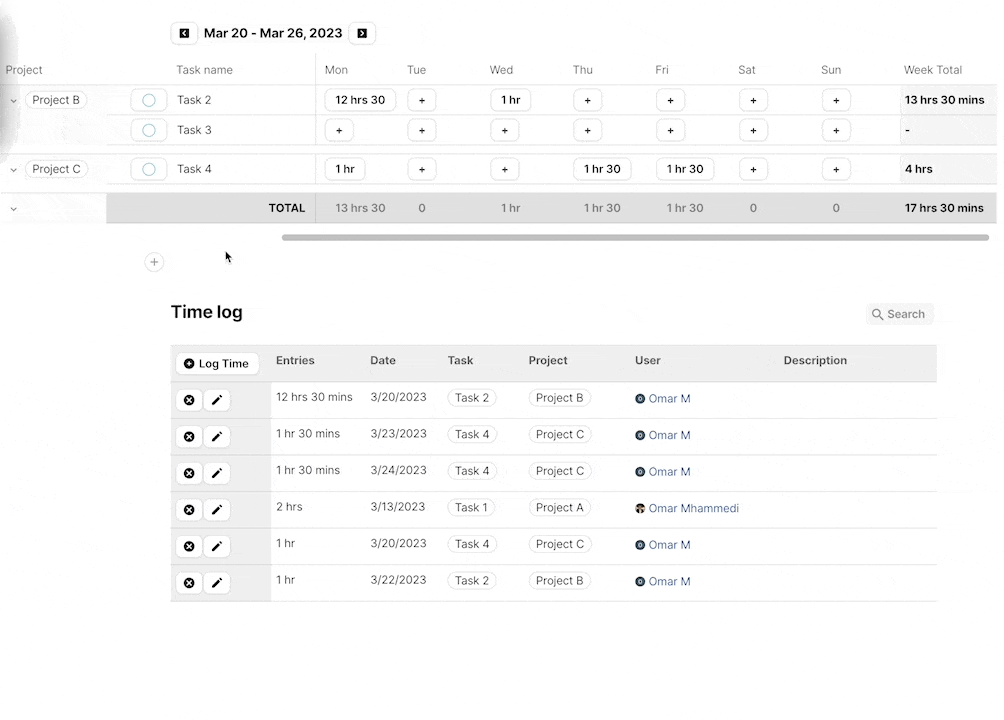Click the Time log Search field
The height and width of the screenshot is (720, 1004).
point(899,314)
